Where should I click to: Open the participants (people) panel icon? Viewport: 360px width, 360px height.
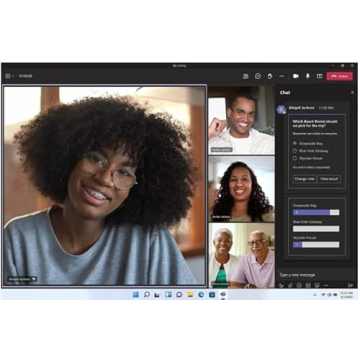coord(246,76)
